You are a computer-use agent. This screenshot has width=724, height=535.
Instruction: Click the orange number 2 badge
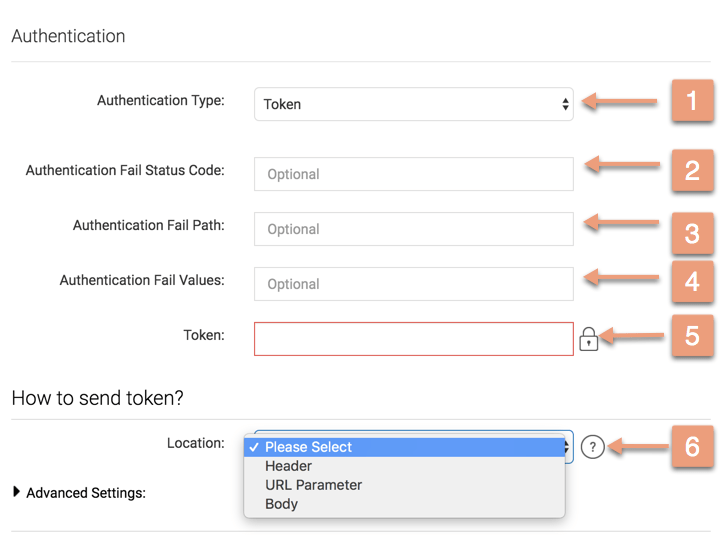692,170
